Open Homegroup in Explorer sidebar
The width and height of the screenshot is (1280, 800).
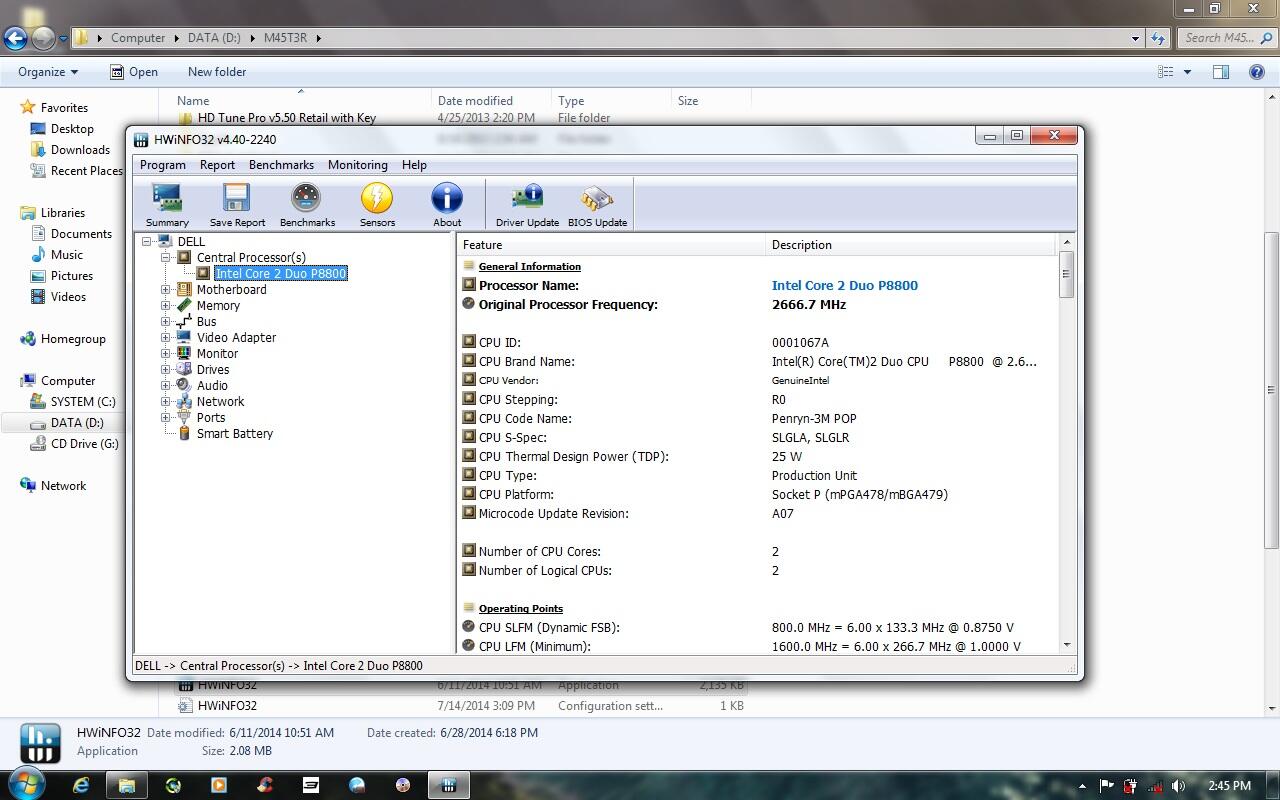[73, 339]
